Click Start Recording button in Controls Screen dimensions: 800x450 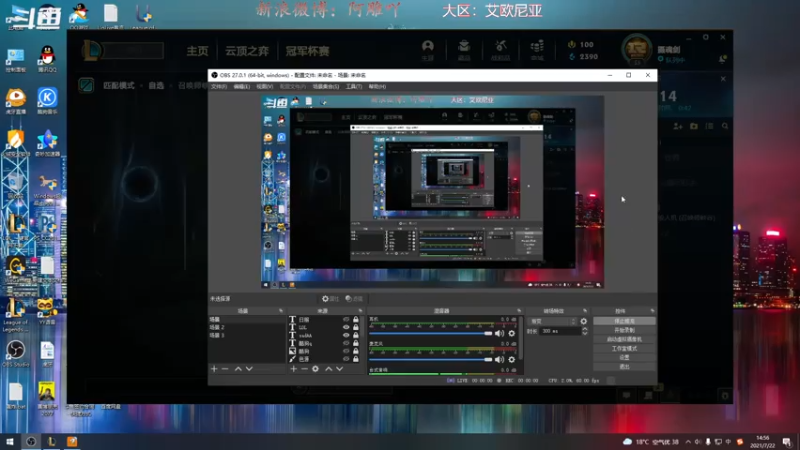(624, 331)
